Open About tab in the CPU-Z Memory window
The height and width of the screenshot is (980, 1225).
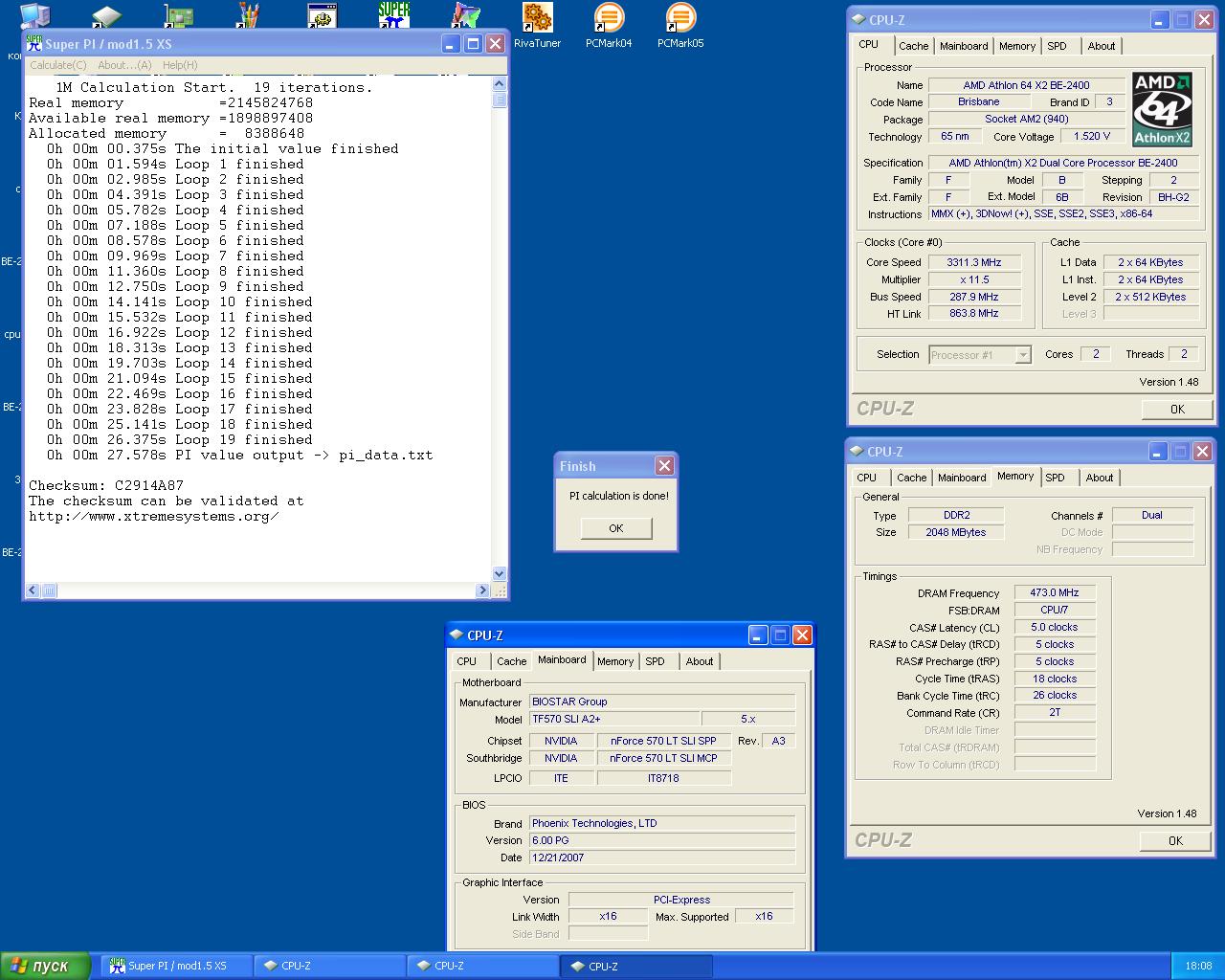(x=1099, y=478)
